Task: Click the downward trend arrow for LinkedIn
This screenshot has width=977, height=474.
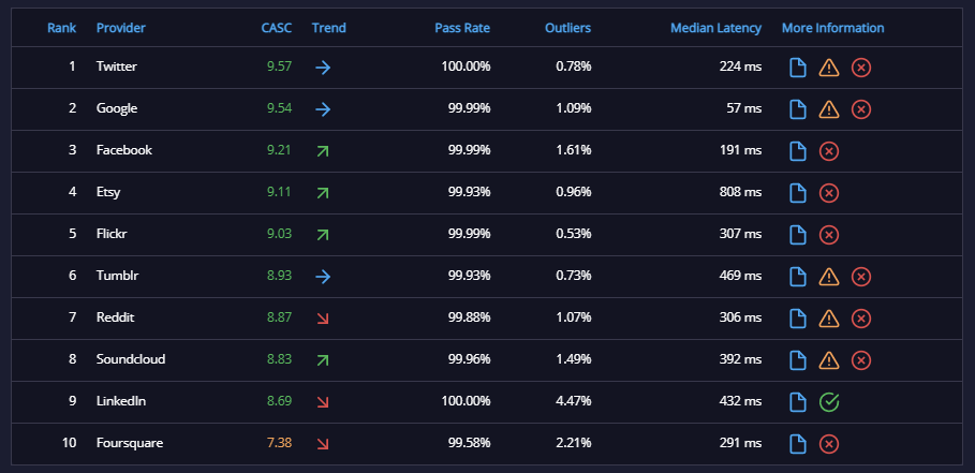Action: [322, 402]
